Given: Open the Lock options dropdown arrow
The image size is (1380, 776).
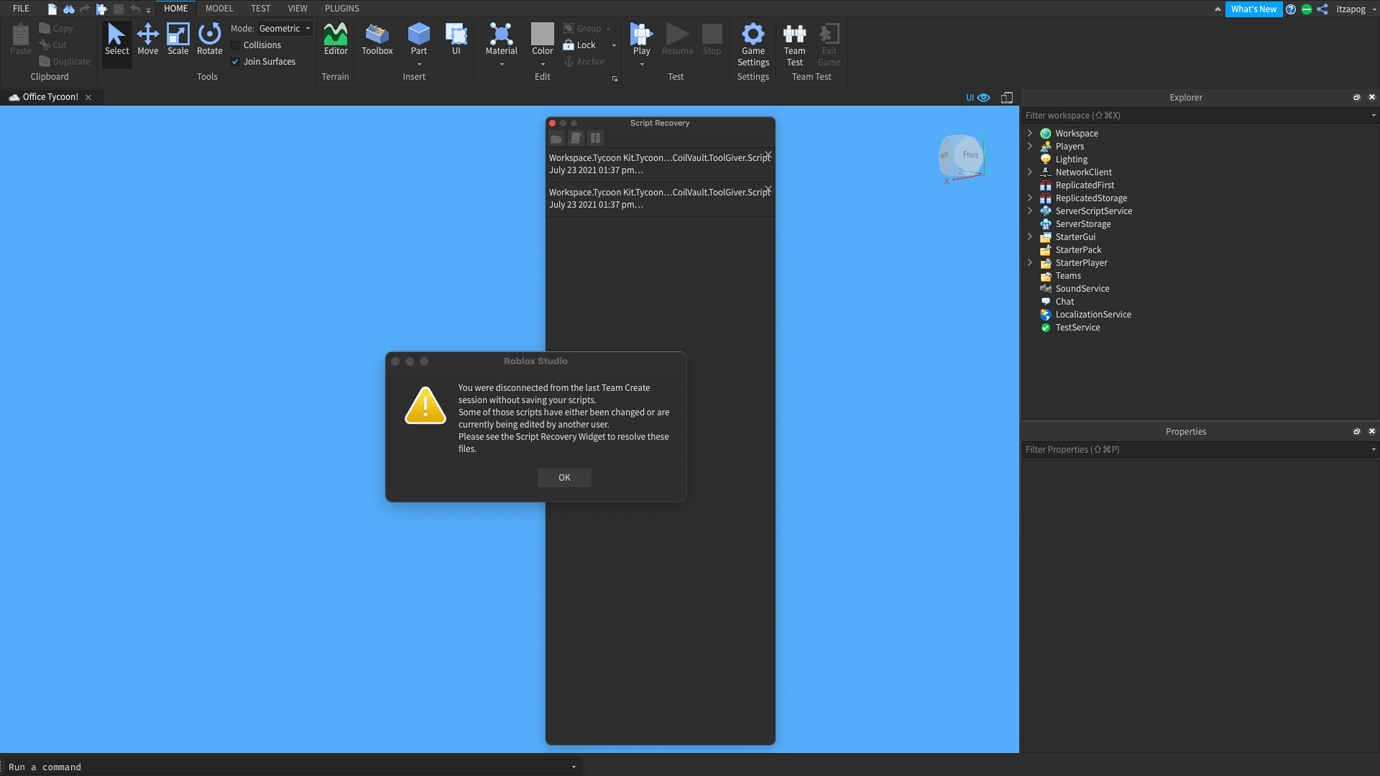Looking at the screenshot, I should click(614, 45).
